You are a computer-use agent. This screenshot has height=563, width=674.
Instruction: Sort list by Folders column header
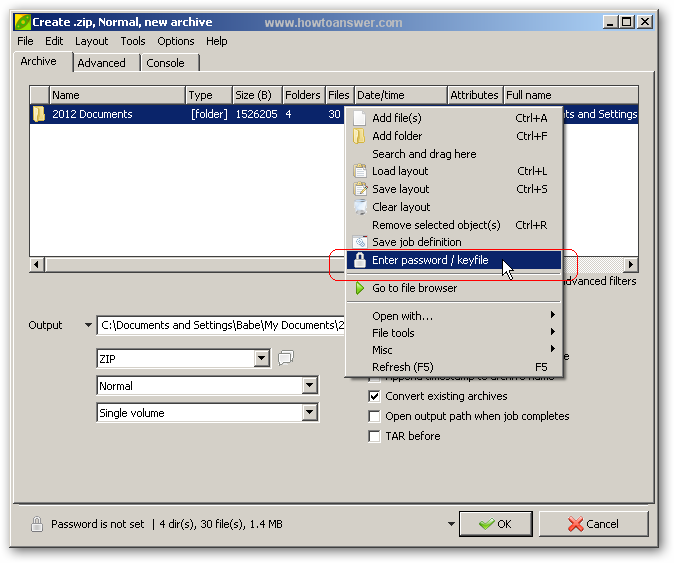[x=303, y=95]
